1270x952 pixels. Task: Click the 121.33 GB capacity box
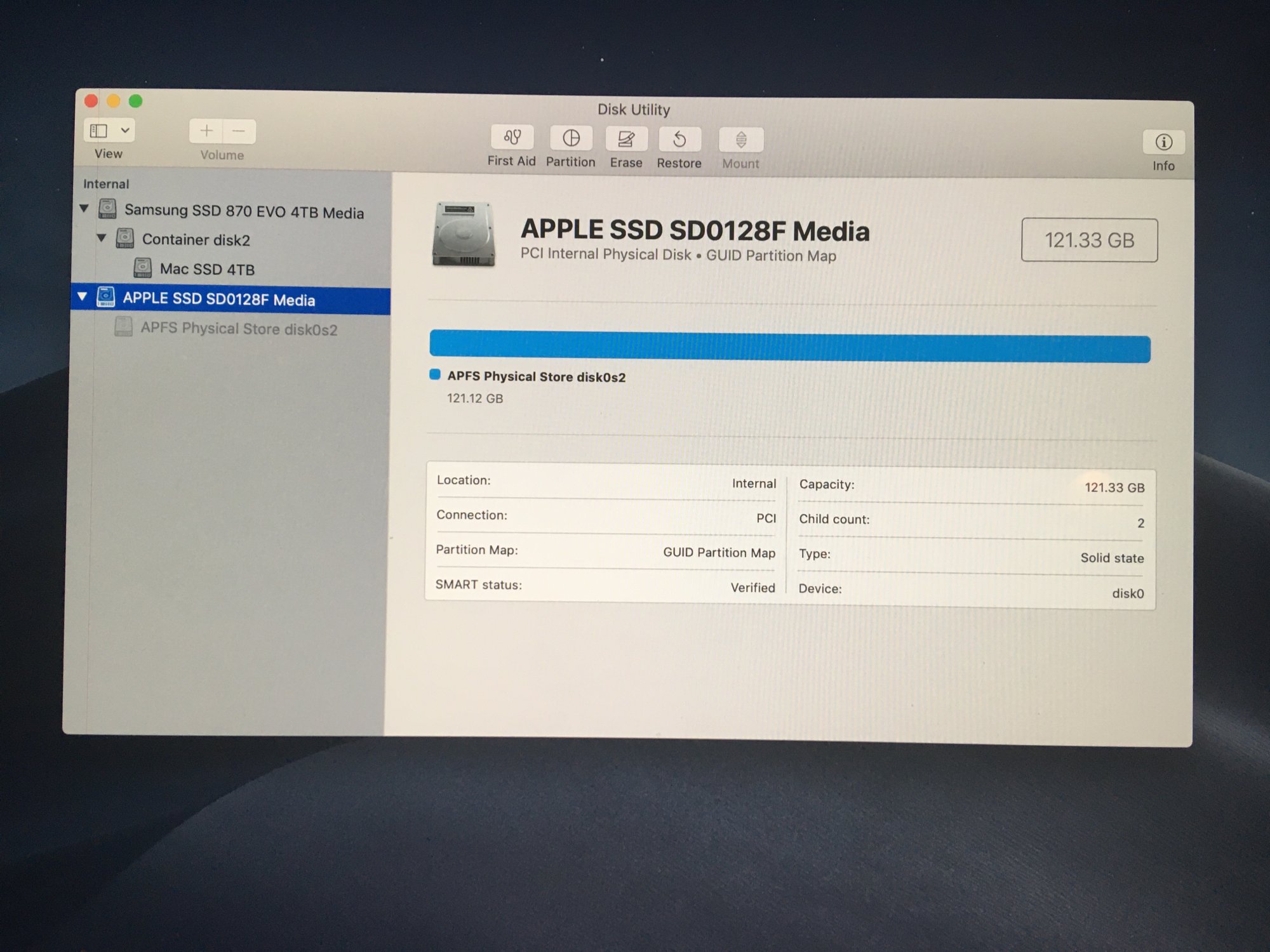(1089, 240)
